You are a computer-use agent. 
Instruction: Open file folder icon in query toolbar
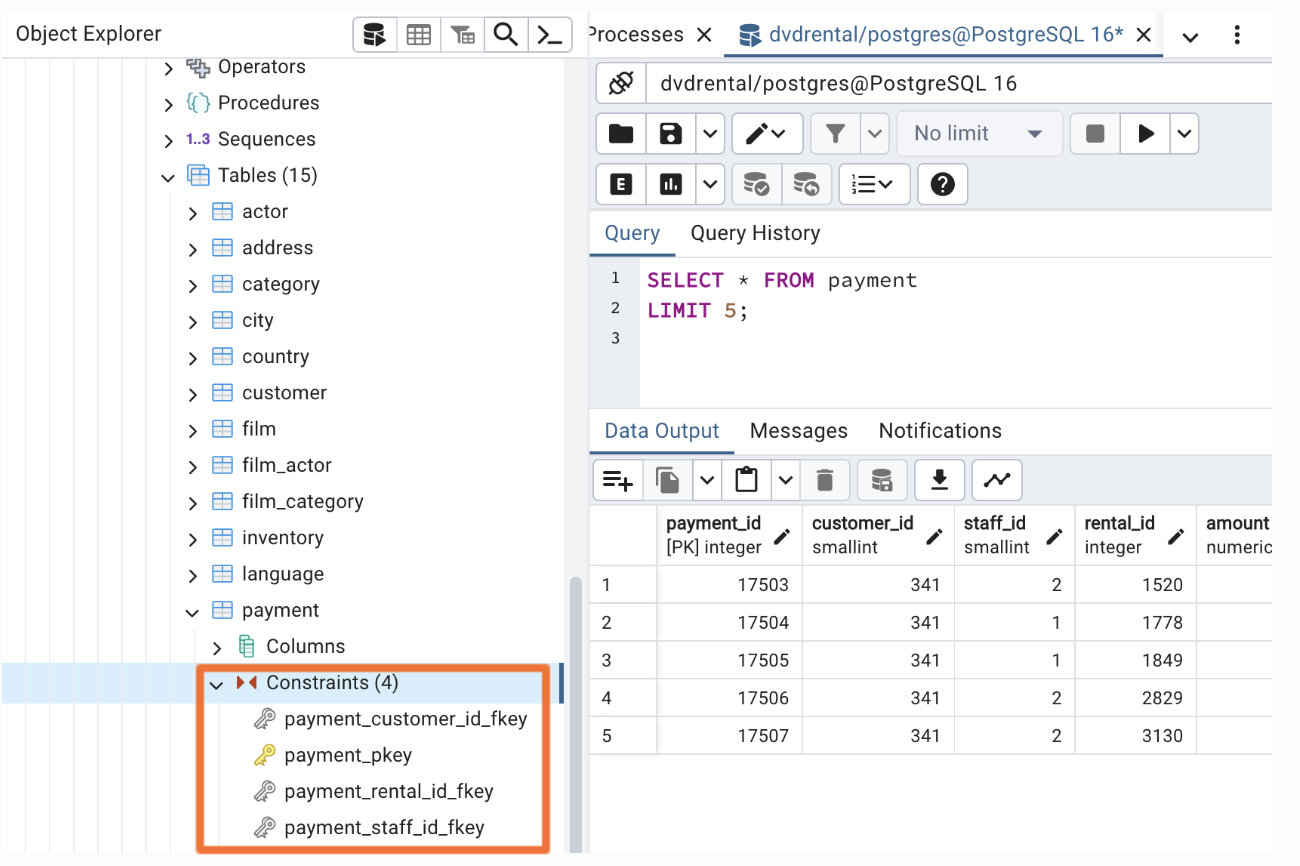tap(621, 134)
